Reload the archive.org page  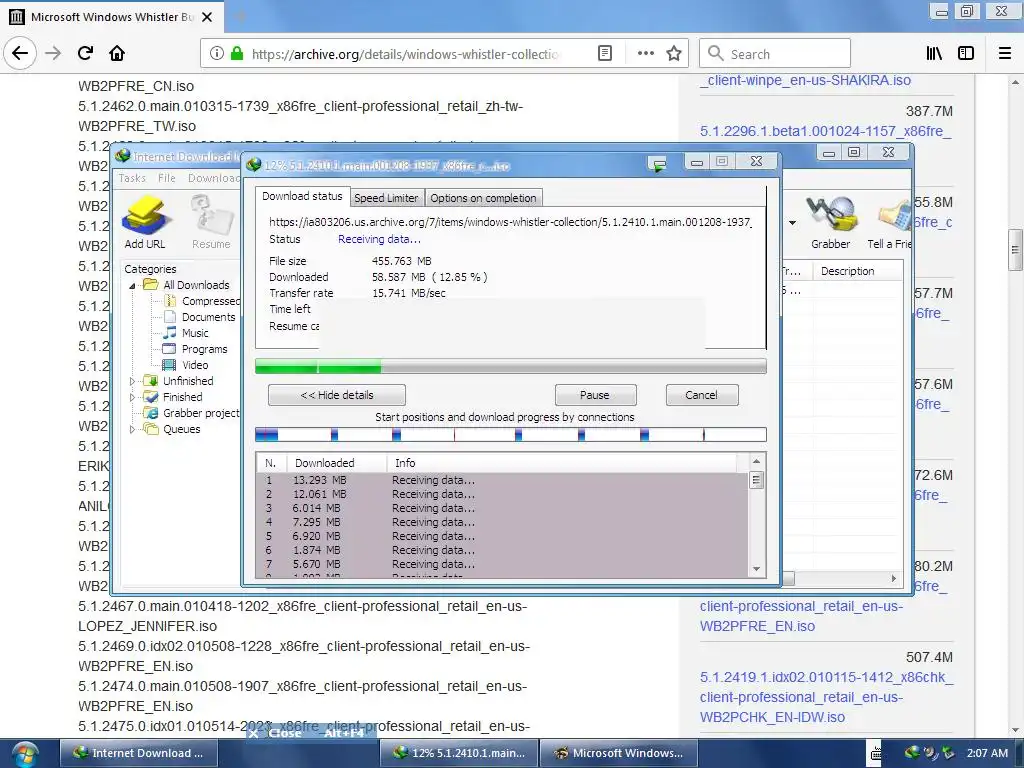click(x=85, y=54)
